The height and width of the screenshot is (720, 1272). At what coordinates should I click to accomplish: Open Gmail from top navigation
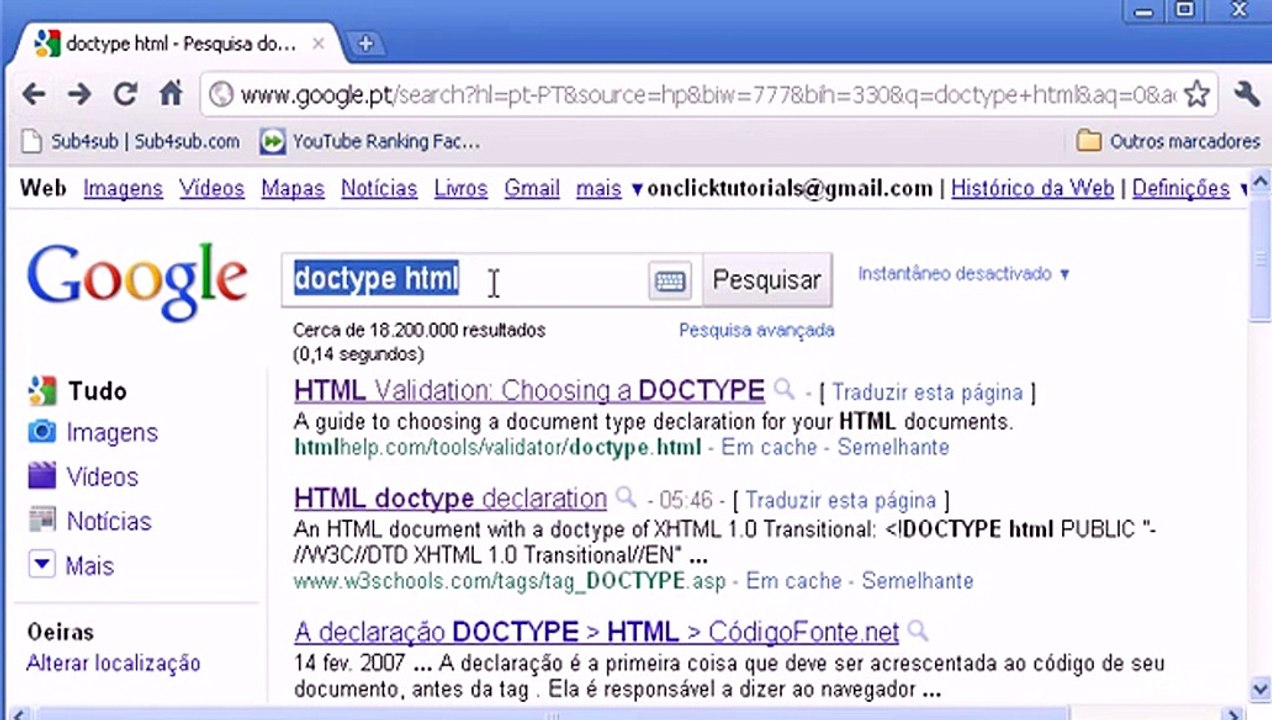[532, 188]
